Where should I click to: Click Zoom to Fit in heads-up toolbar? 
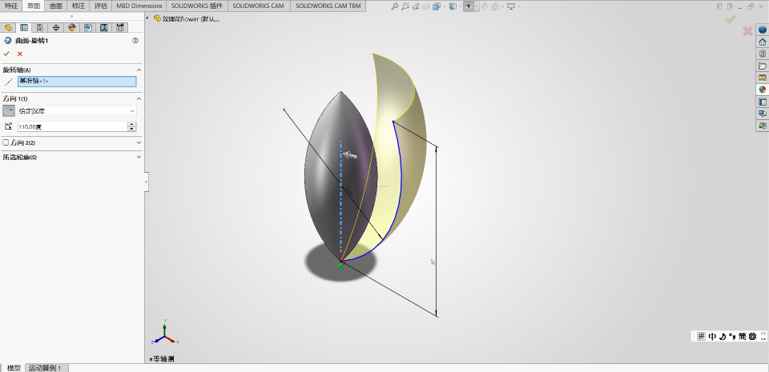394,6
